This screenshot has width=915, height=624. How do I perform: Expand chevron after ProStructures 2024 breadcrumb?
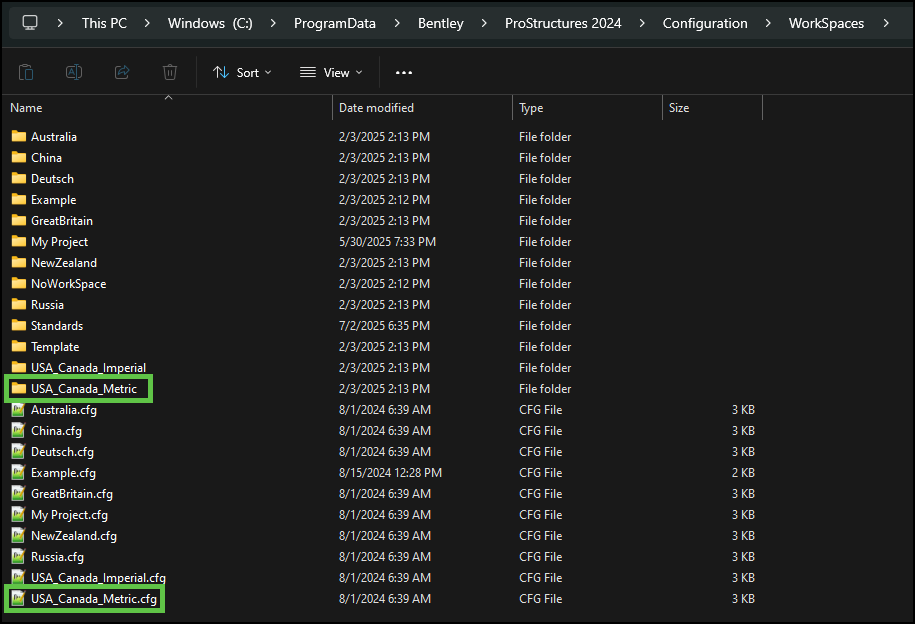642,23
